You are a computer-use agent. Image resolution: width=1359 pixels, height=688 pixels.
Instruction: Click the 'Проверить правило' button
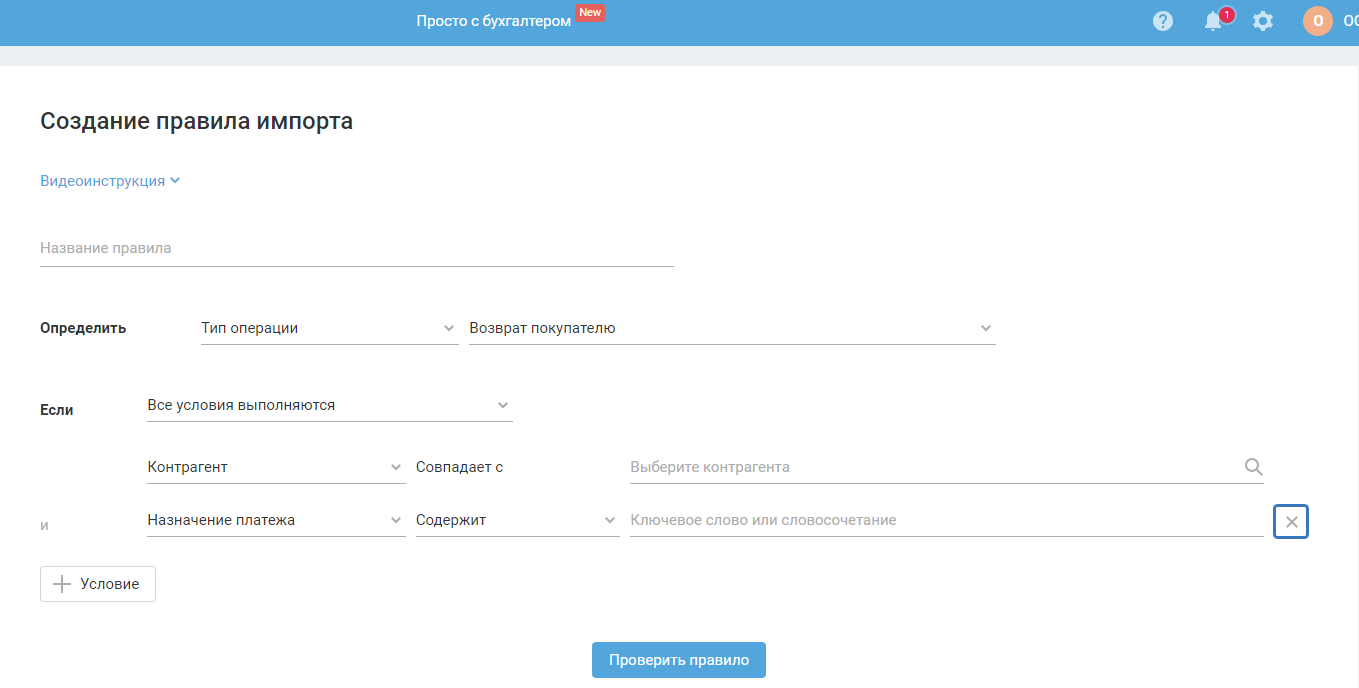tap(679, 660)
